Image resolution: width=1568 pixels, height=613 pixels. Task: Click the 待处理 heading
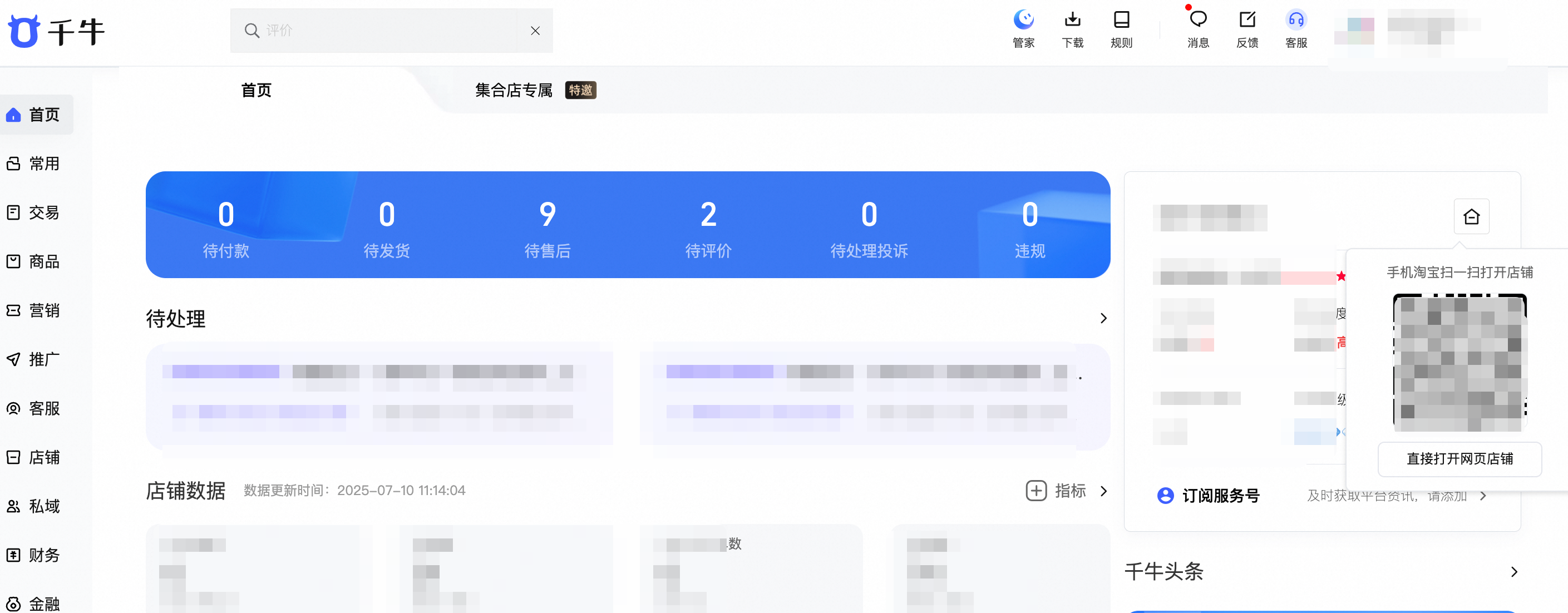175,318
